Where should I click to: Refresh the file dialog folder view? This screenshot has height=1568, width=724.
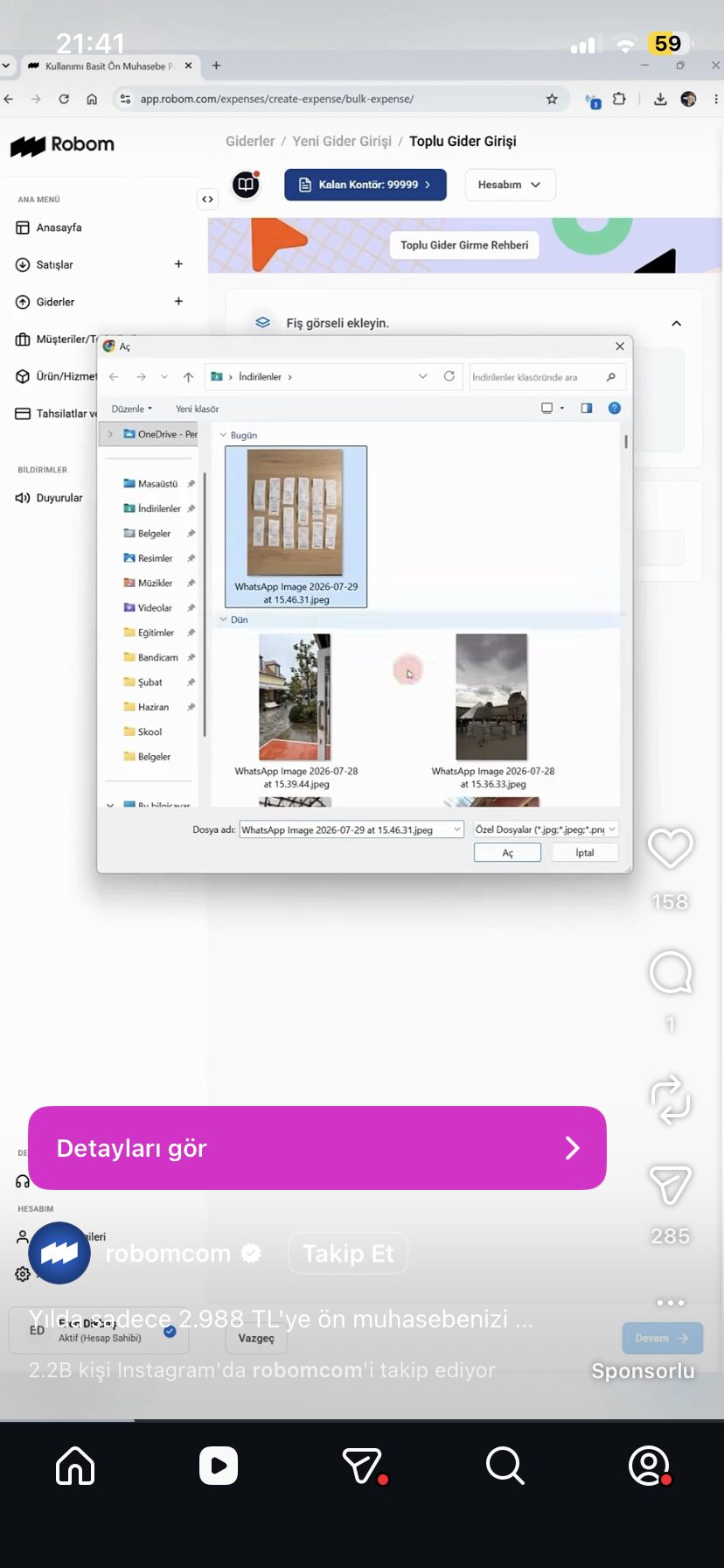click(x=449, y=376)
